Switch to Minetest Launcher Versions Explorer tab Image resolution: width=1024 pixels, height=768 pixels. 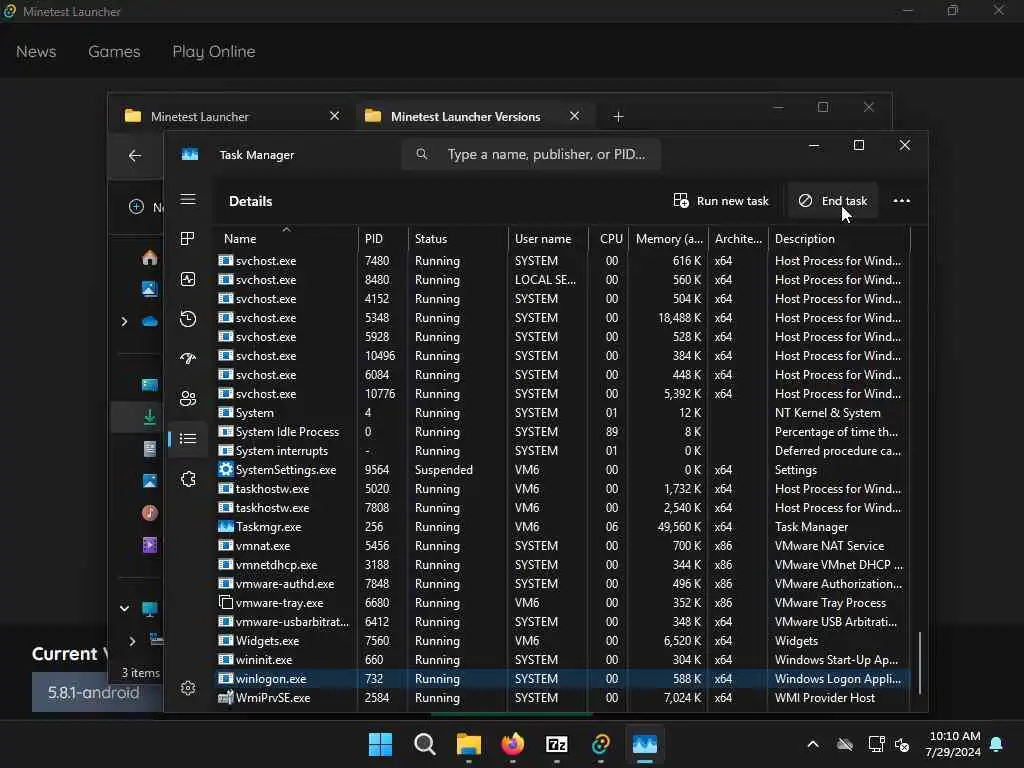tap(473, 116)
